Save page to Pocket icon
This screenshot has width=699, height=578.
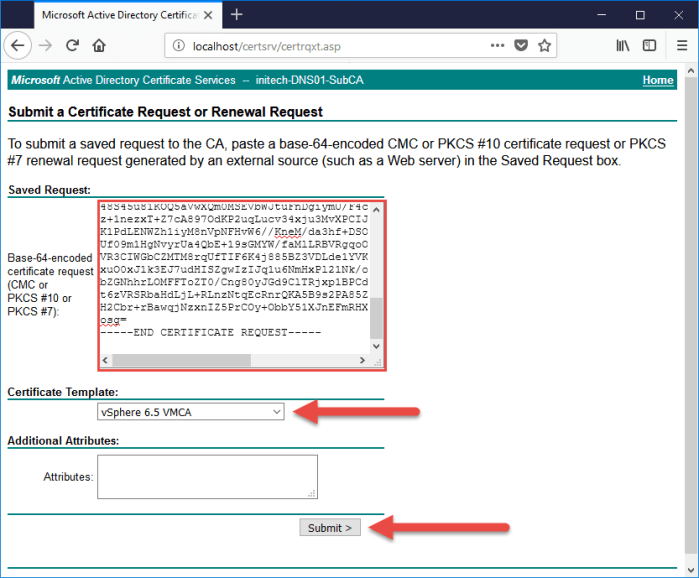click(x=521, y=45)
